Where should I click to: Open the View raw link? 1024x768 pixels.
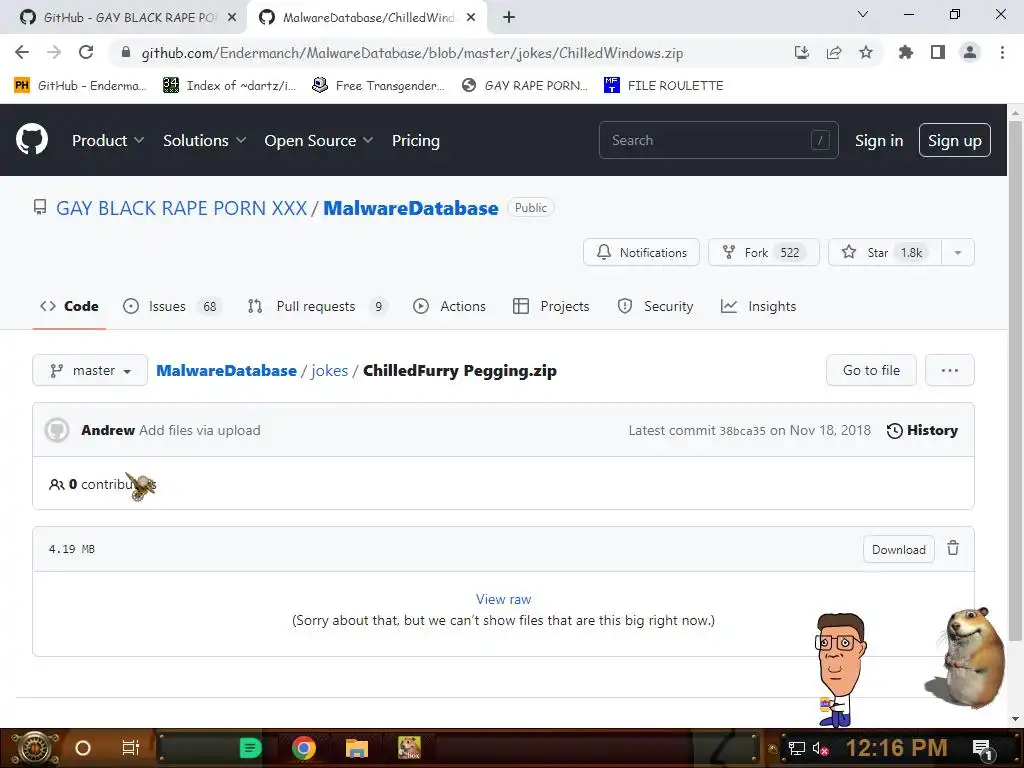coord(504,599)
